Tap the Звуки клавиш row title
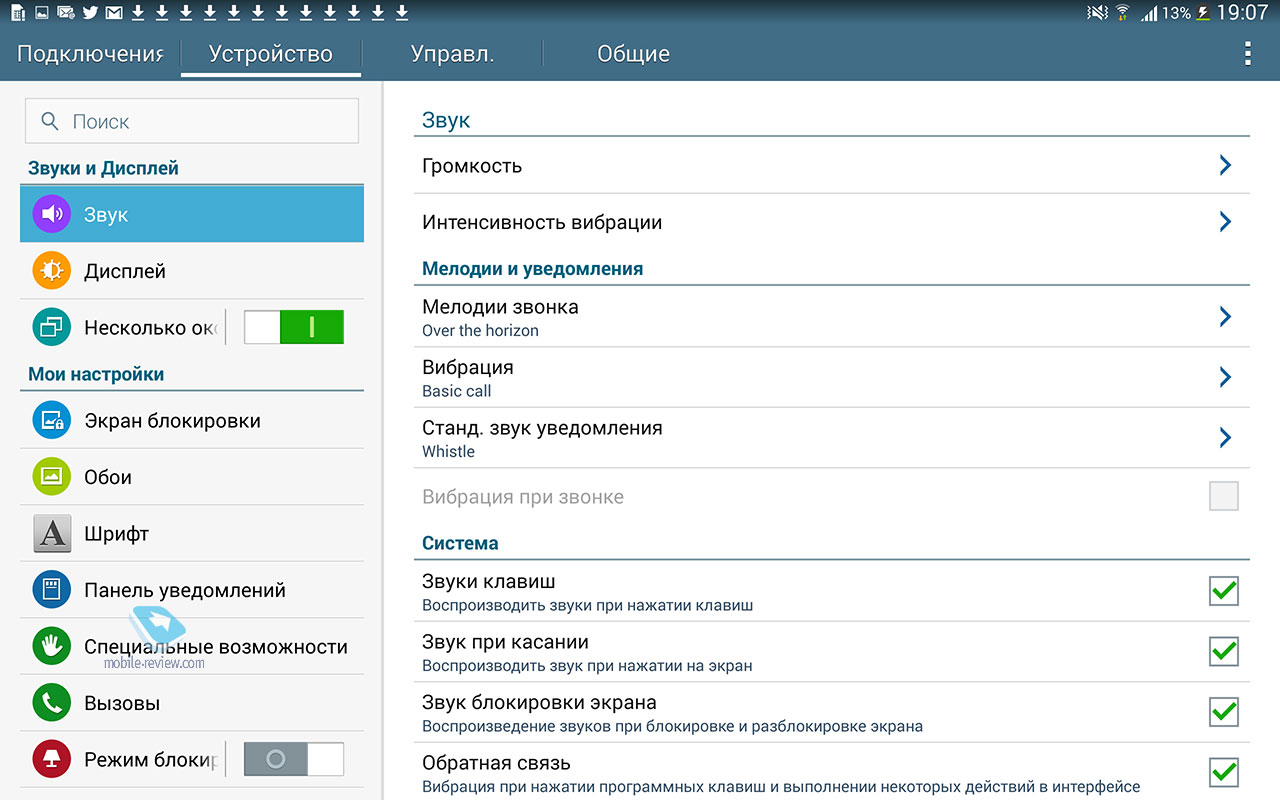The height and width of the screenshot is (800, 1280). coord(489,581)
